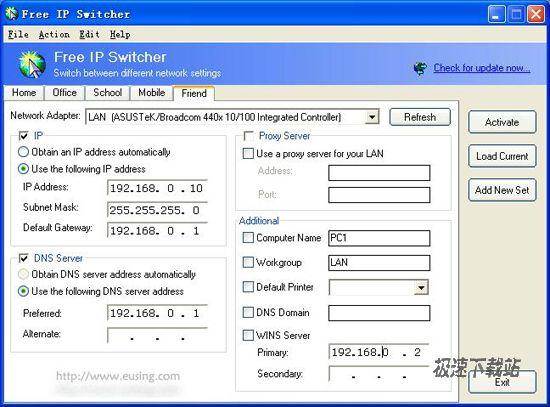Enable the Workgroup checkbox
The image size is (550, 407).
point(248,262)
